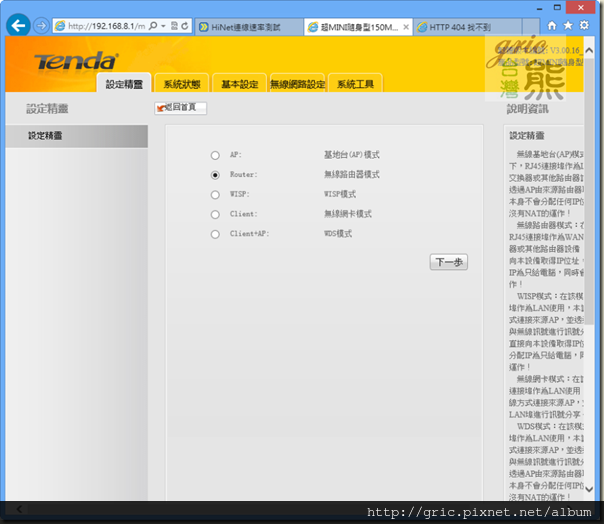Select the WISP mode radio button
Screen dimensions: 604x524
pyautogui.click(x=215, y=195)
